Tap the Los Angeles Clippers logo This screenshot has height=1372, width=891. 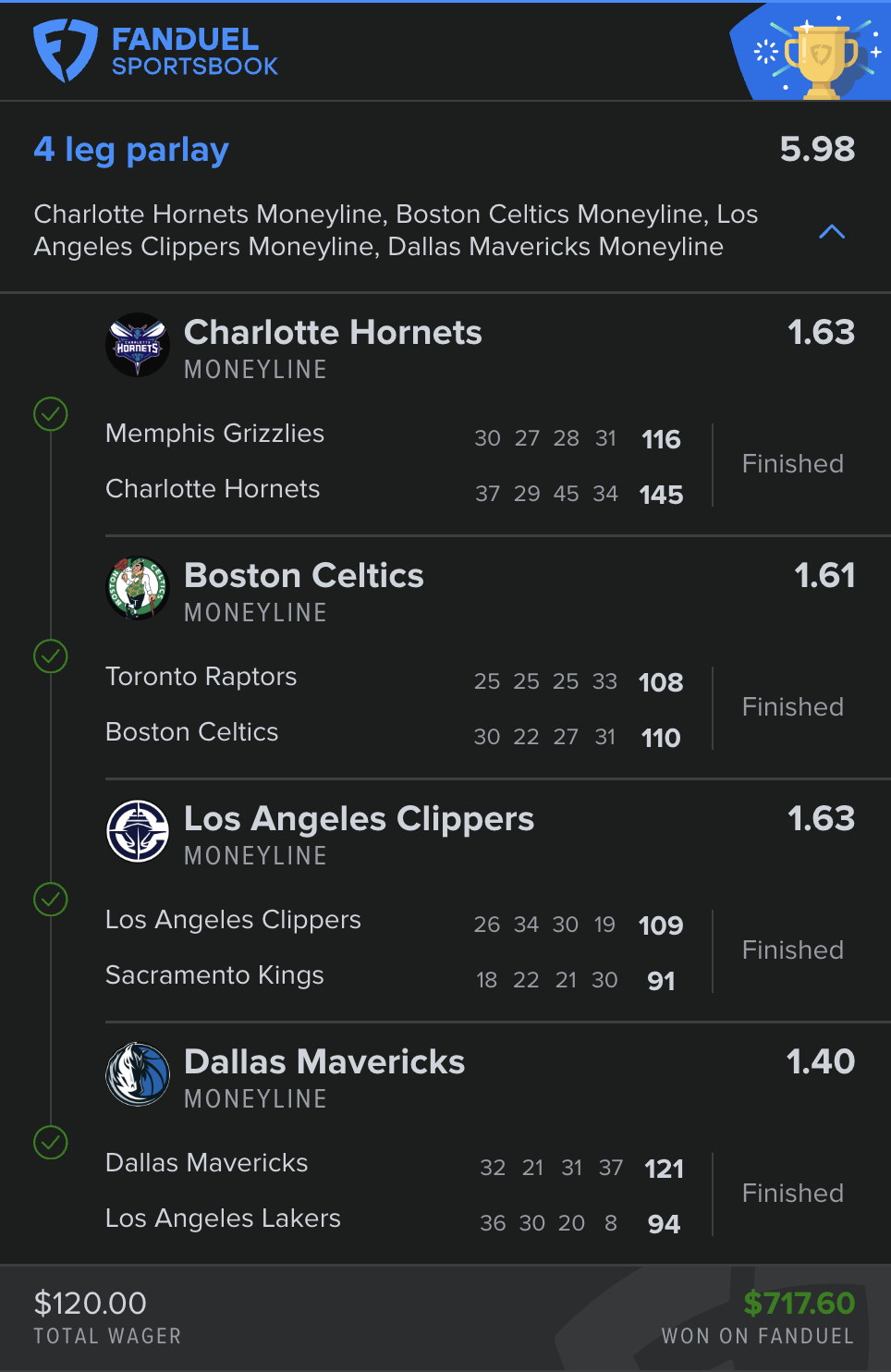(x=138, y=831)
